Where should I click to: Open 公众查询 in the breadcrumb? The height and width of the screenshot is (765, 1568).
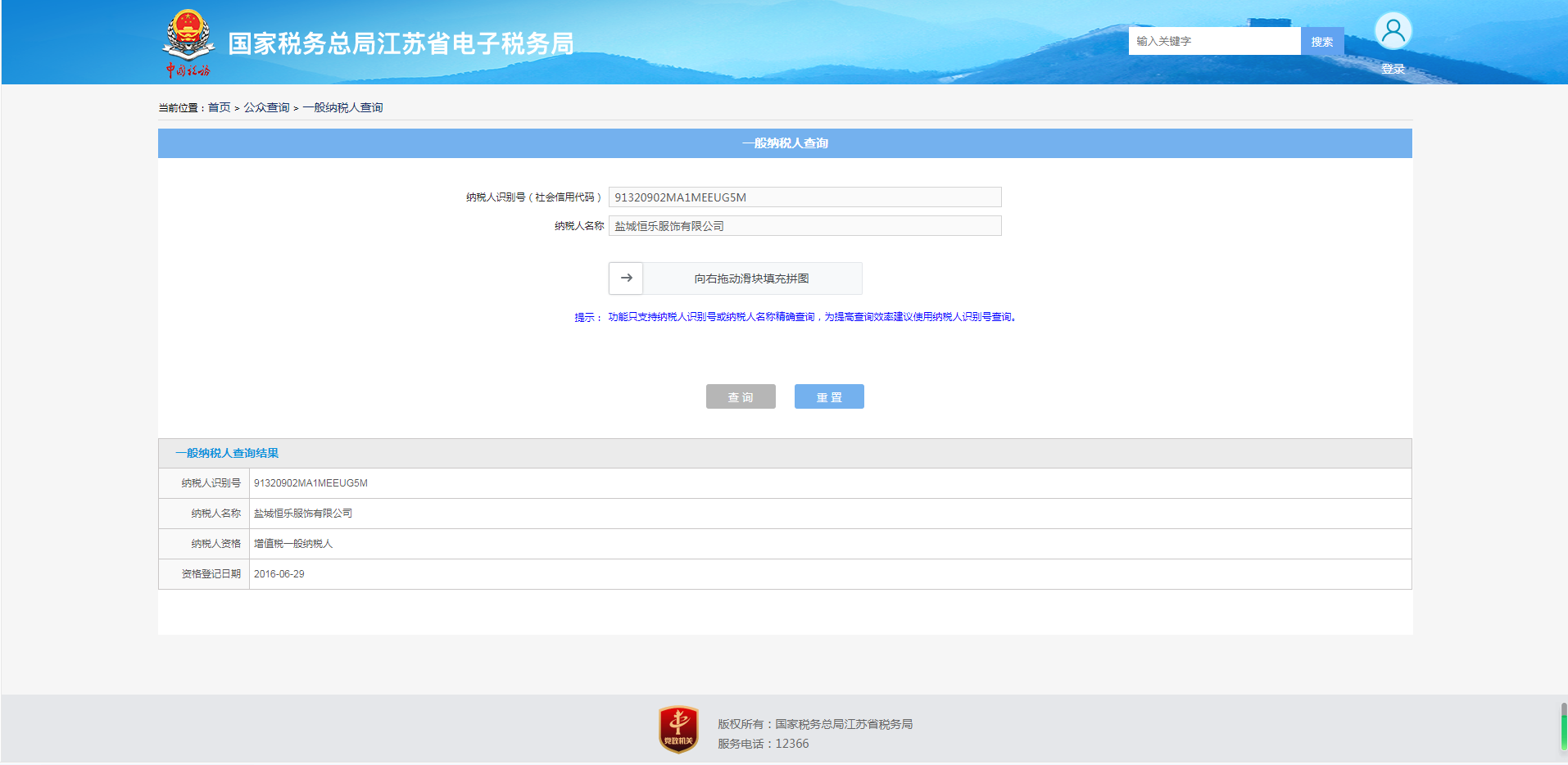point(266,107)
